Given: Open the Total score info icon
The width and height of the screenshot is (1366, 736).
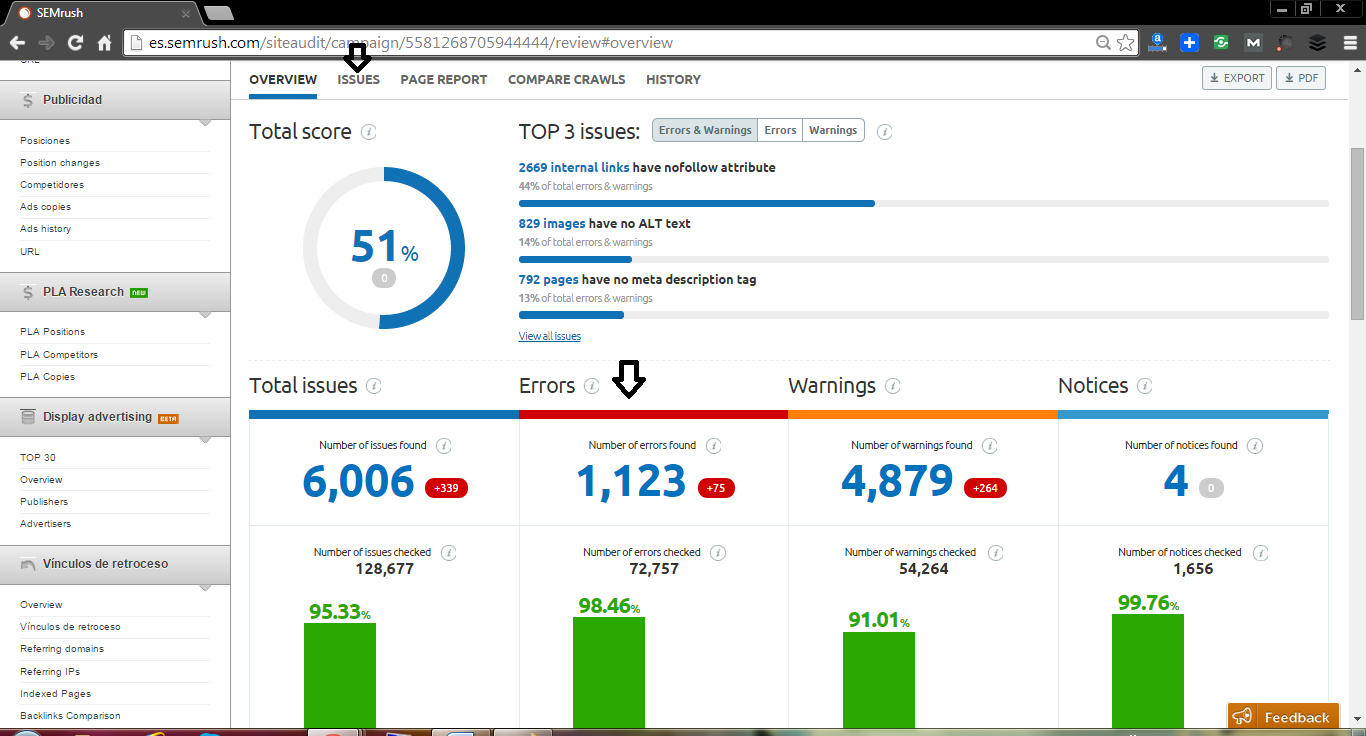Looking at the screenshot, I should [x=371, y=131].
